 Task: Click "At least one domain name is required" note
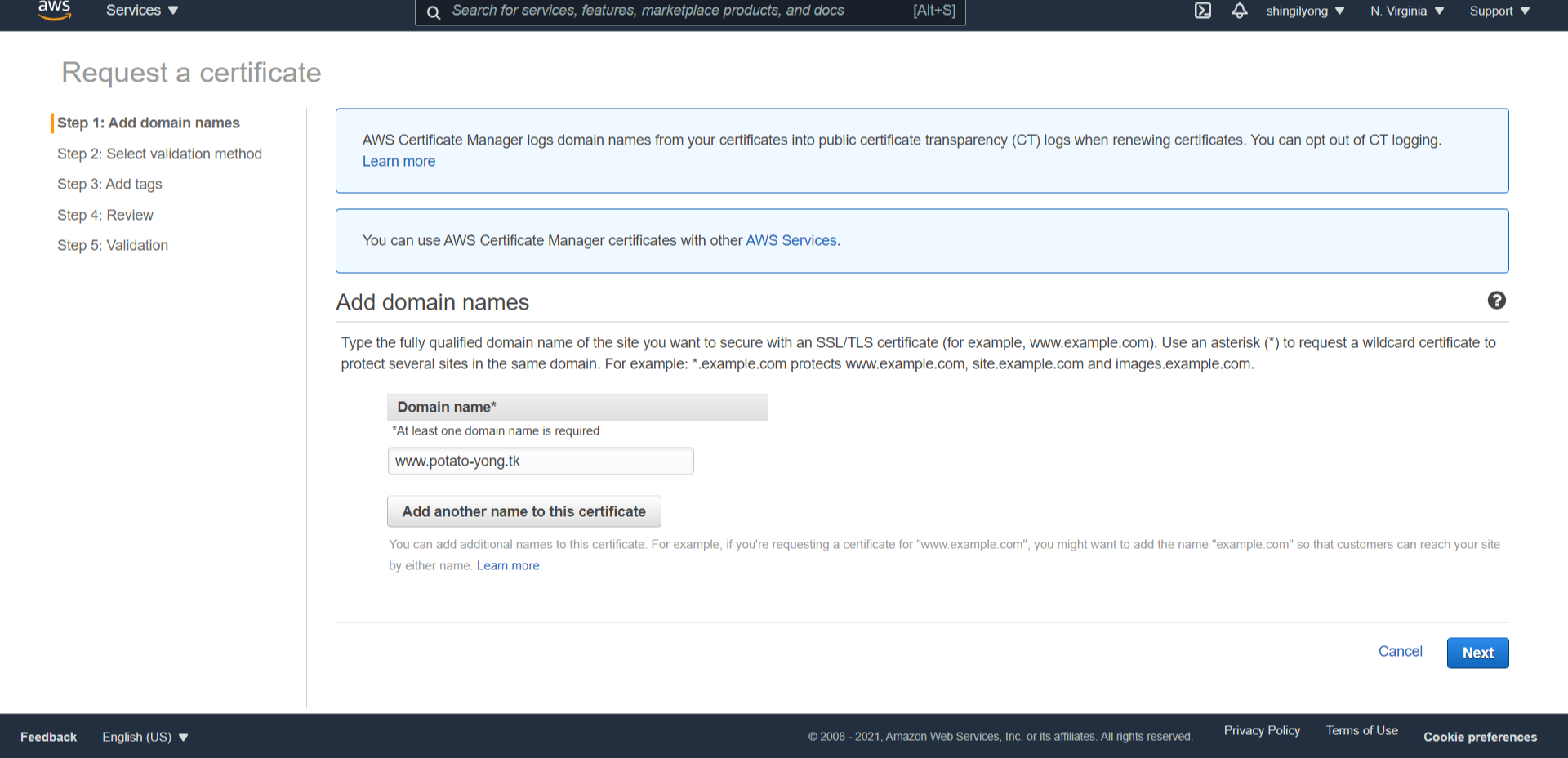coord(496,430)
